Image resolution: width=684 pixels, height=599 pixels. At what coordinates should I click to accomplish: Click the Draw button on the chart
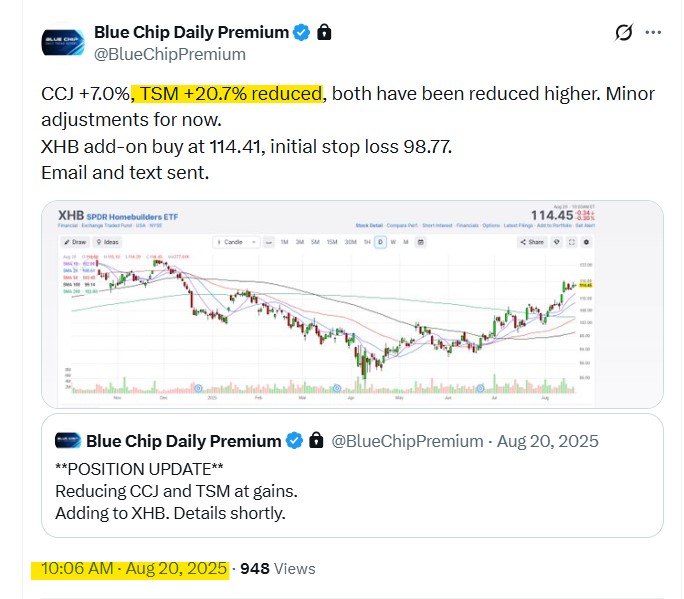point(77,242)
